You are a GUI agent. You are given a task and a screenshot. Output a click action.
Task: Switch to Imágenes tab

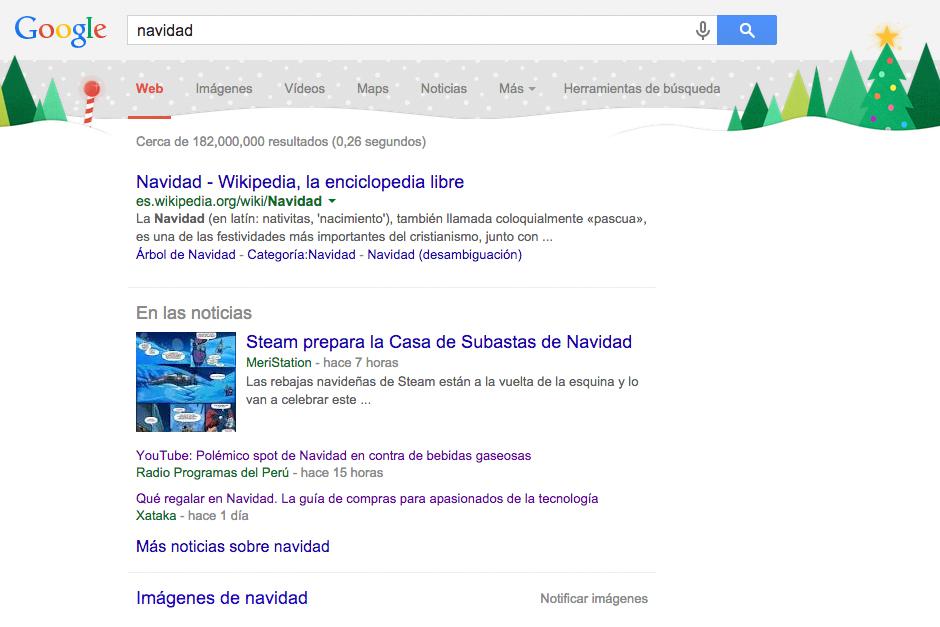click(224, 89)
